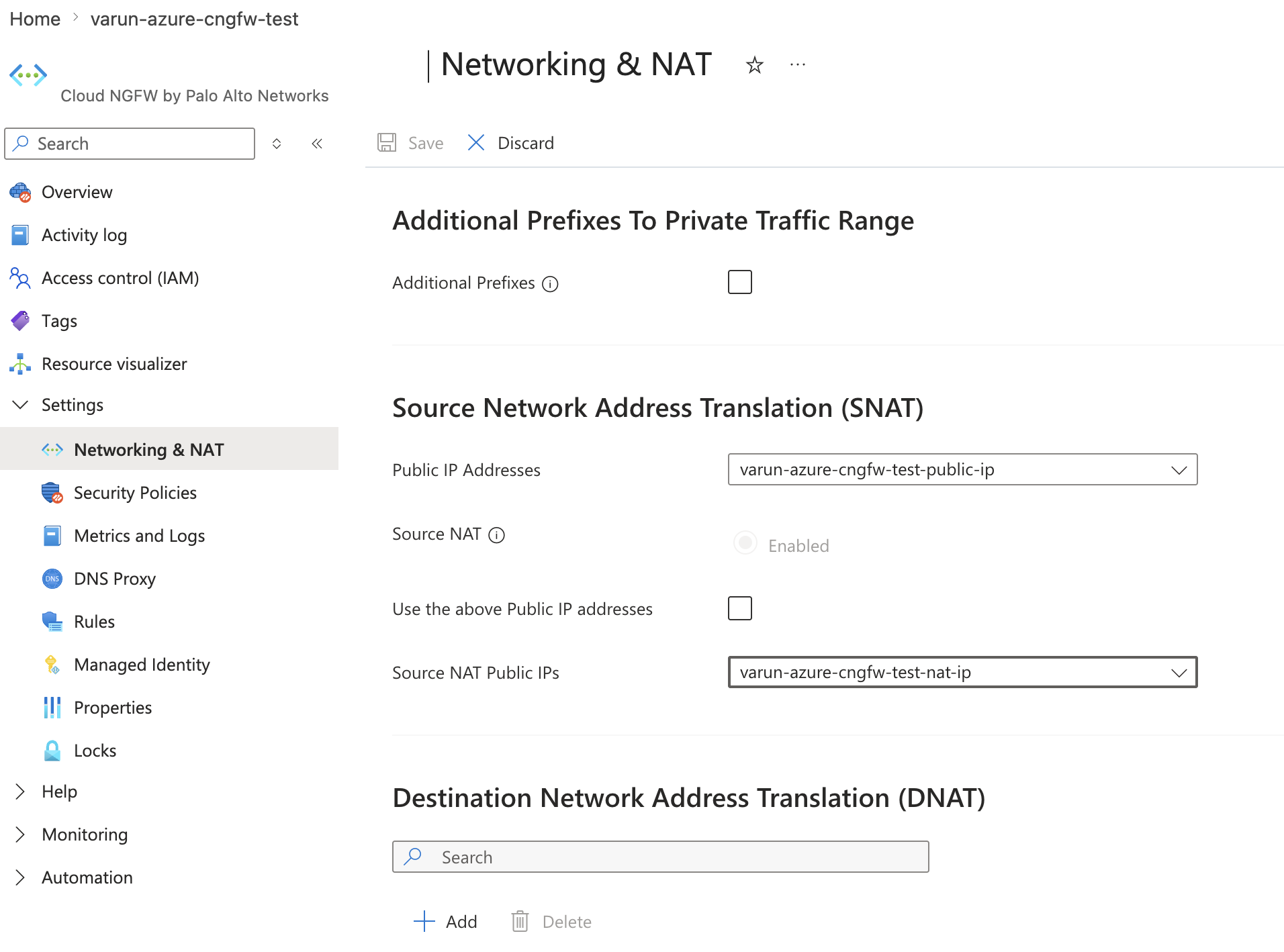Click the Home breadcrumb link
Screen dimensions: 1284x952
pos(35,19)
